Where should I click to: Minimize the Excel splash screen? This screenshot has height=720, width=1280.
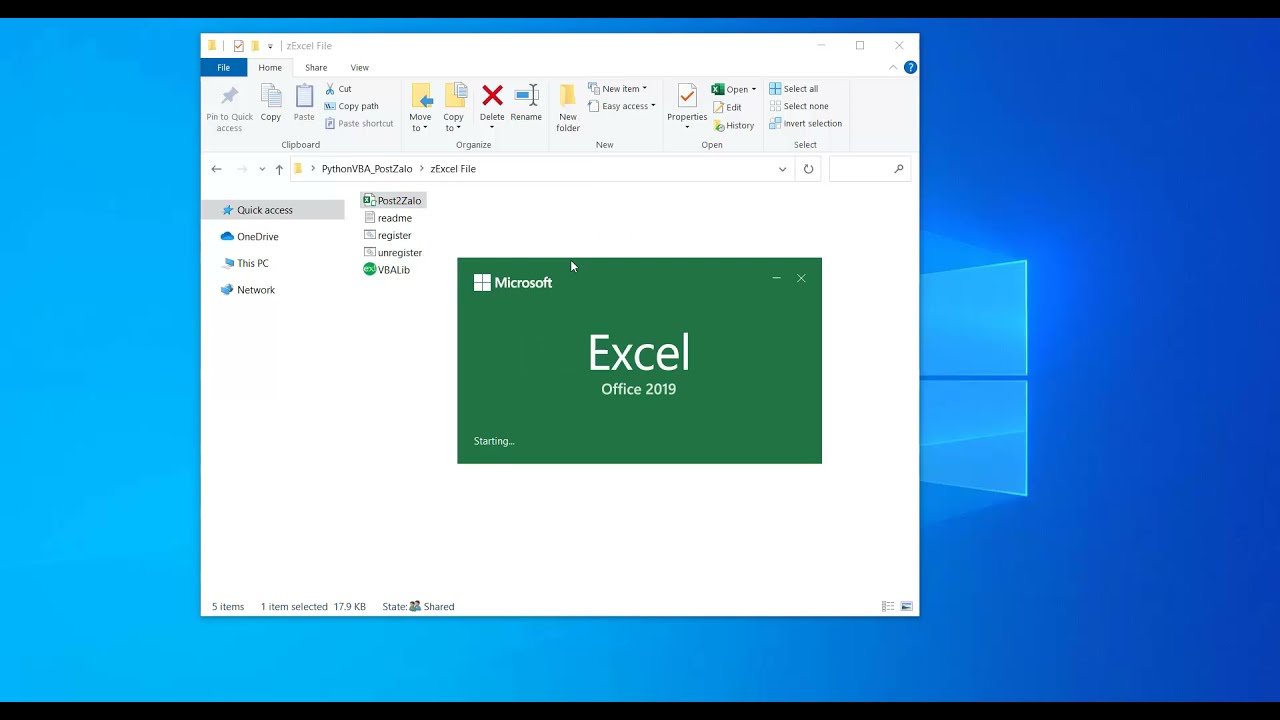(776, 278)
